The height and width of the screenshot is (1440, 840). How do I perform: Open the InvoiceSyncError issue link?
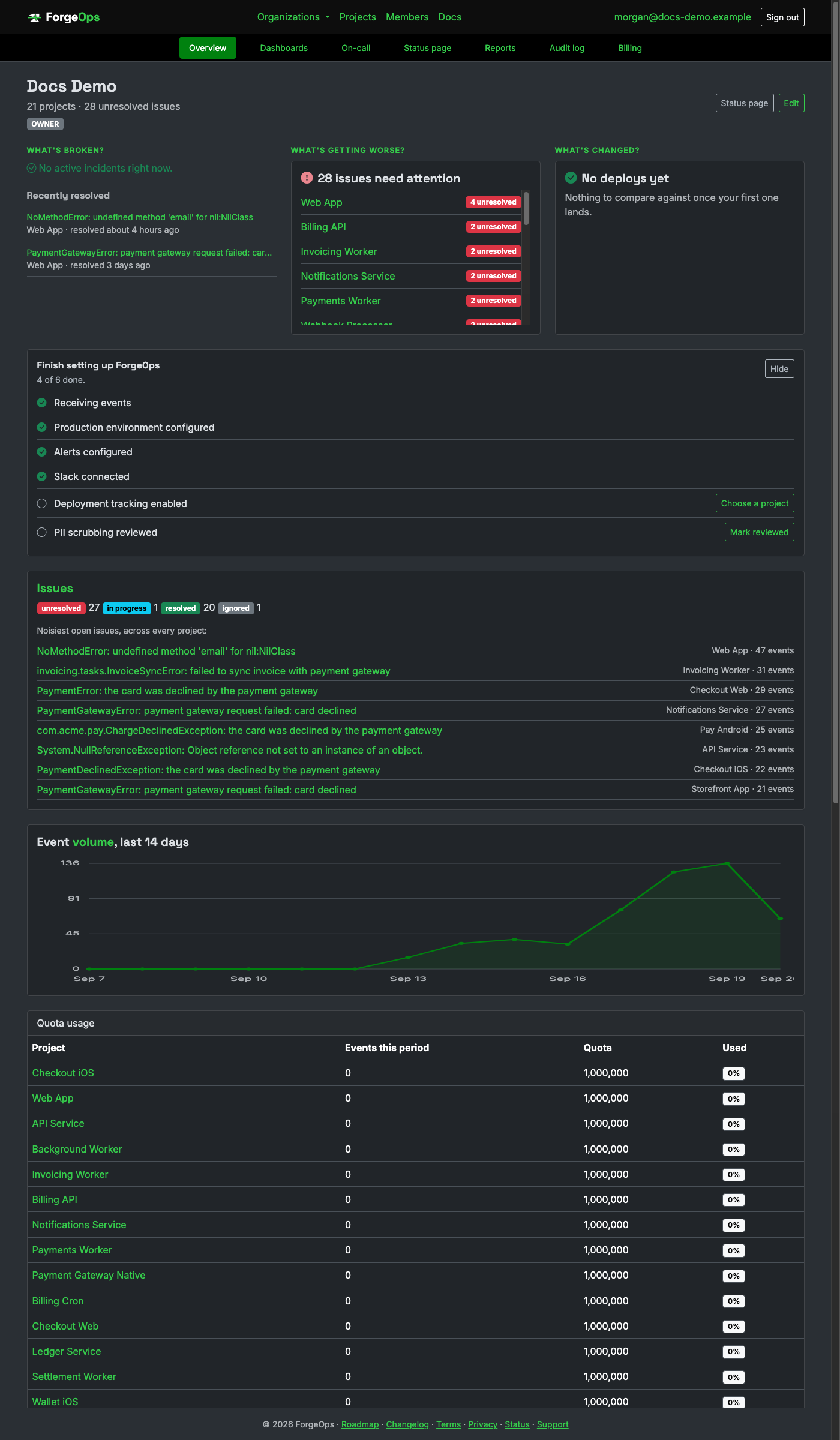pos(214,671)
